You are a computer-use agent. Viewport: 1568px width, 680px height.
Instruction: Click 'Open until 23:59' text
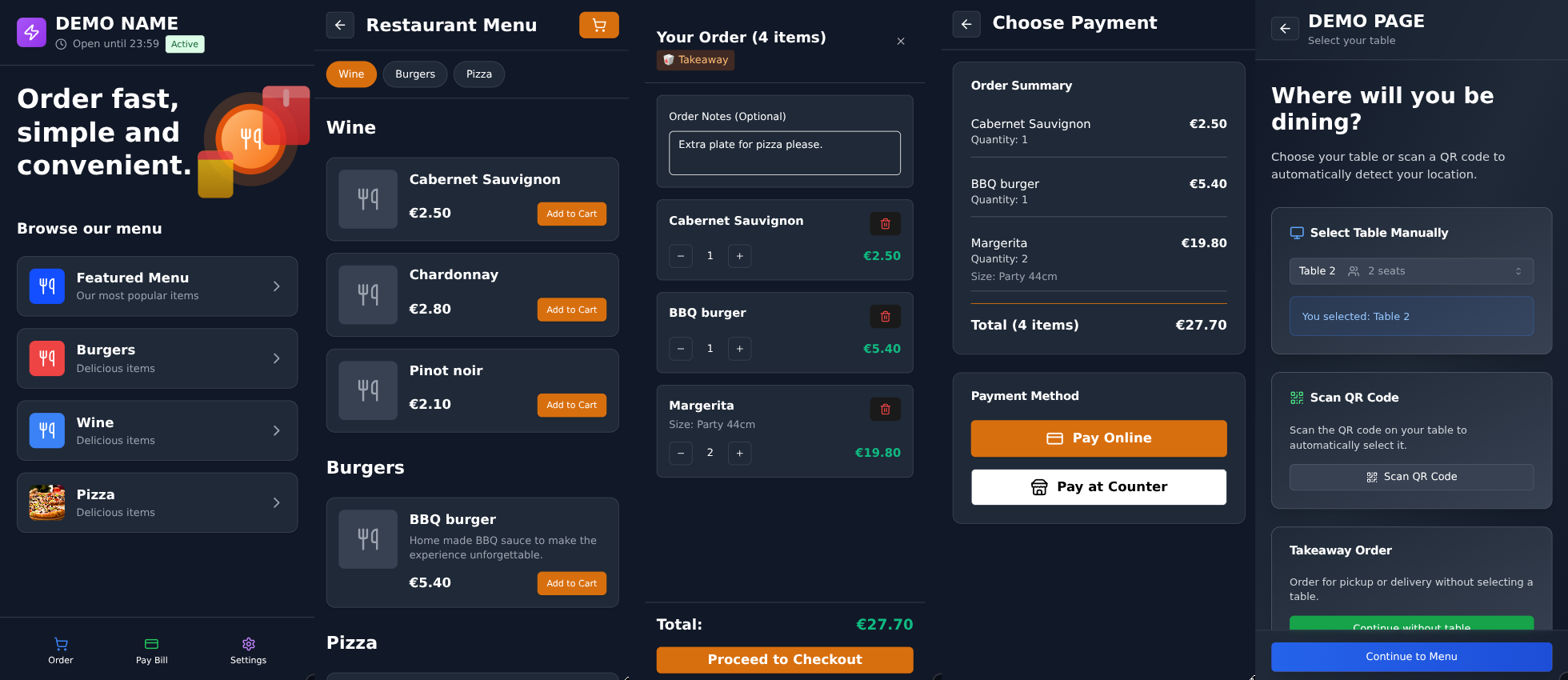click(x=116, y=44)
